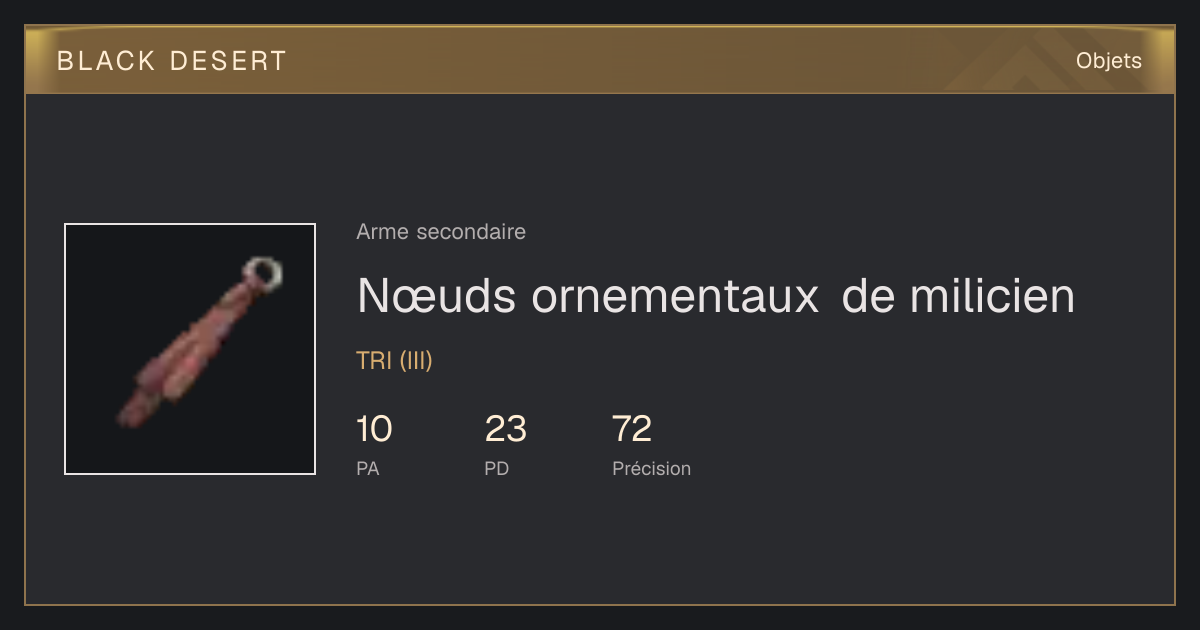Click the metal ring on item icon
This screenshot has width=1200, height=630.
click(263, 272)
